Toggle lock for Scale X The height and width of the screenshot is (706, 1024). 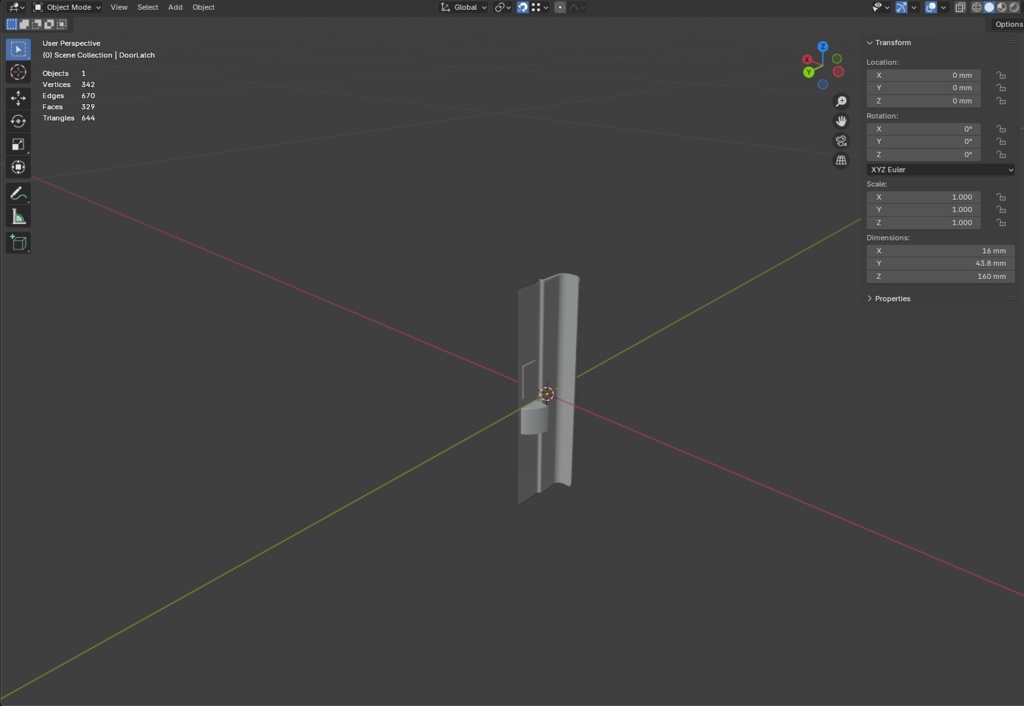coord(1001,197)
